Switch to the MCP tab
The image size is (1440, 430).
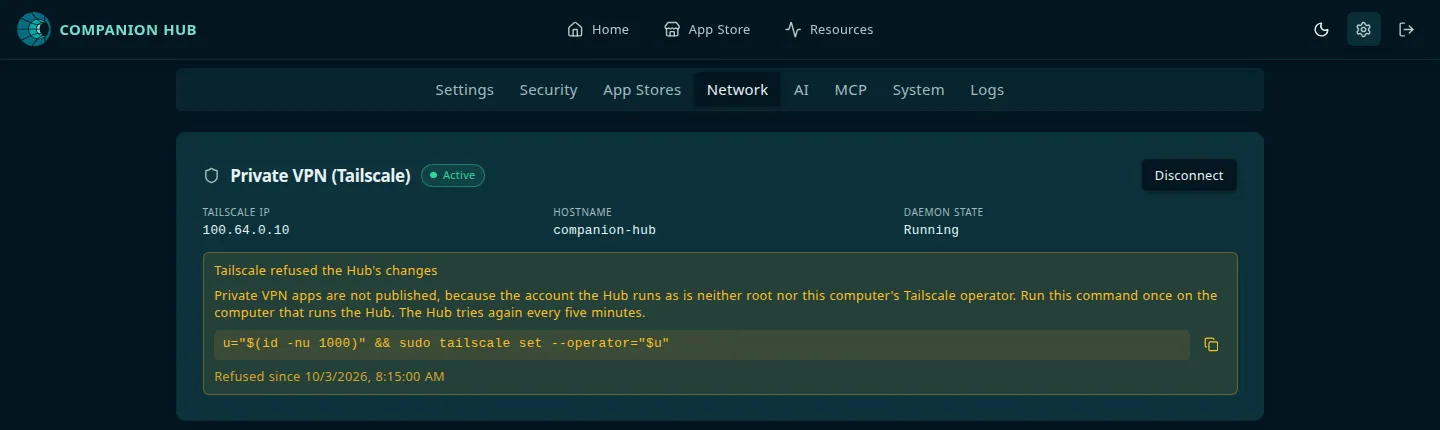(851, 90)
